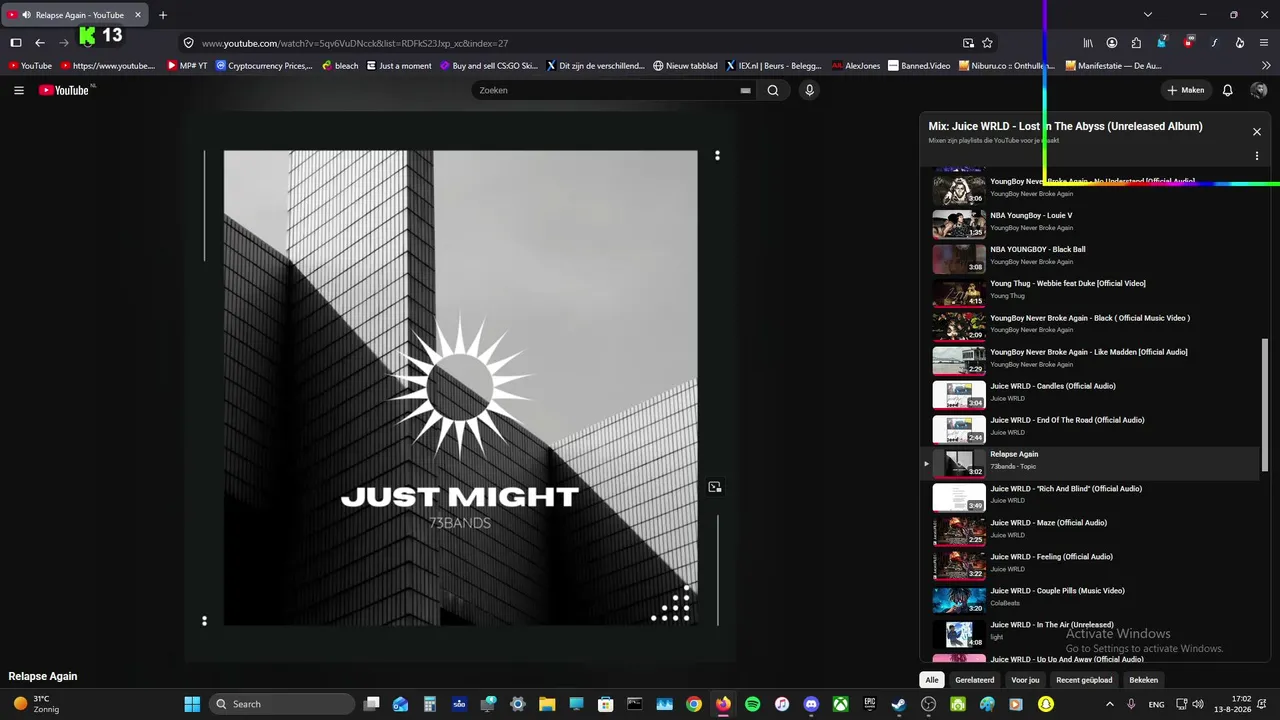Go to the YouTube home logo
Viewport: 1280px width, 720px height.
click(x=66, y=90)
